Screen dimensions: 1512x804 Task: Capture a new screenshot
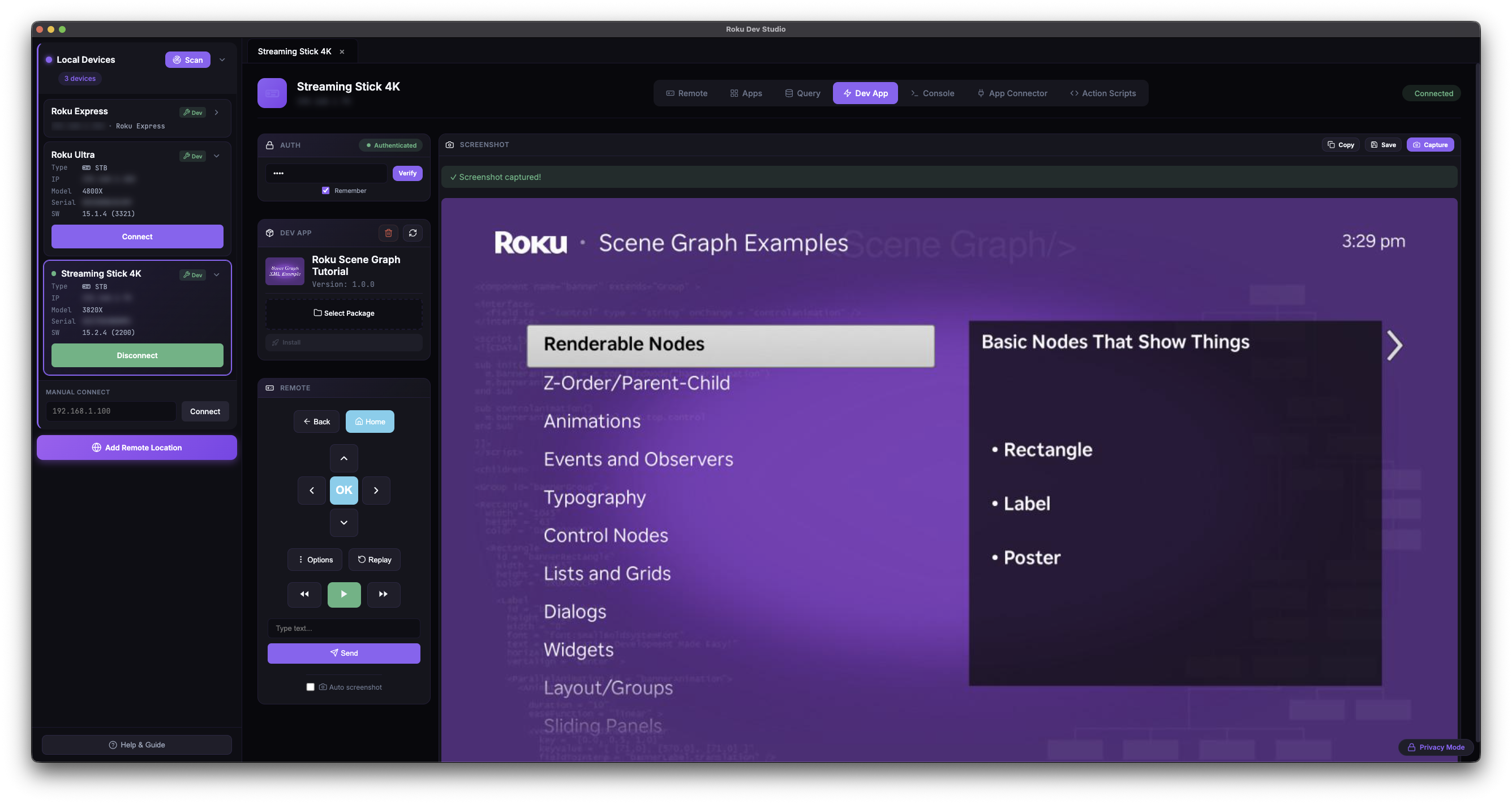click(1430, 145)
